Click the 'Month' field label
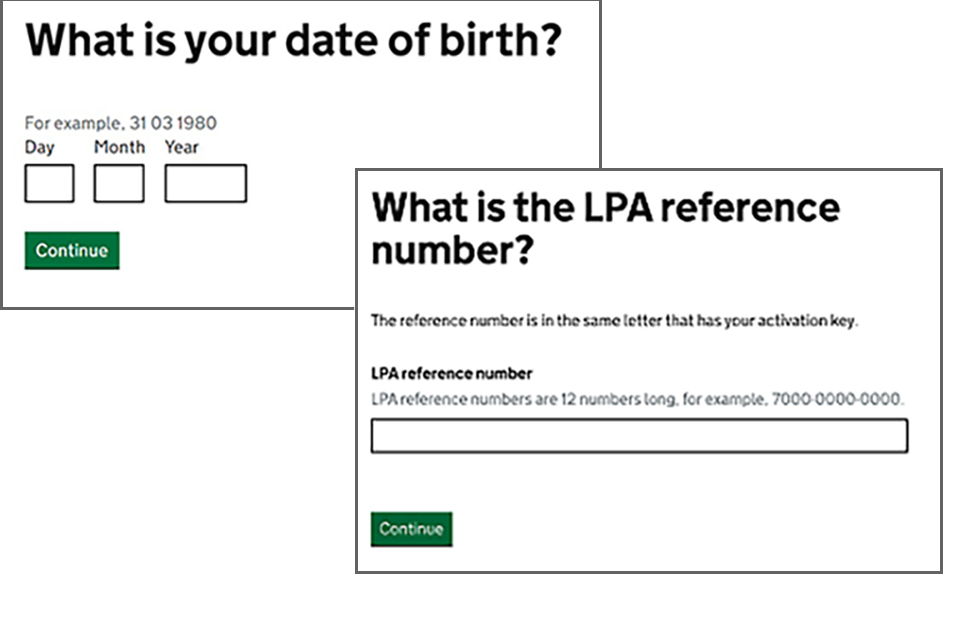The image size is (960, 640). (119, 147)
